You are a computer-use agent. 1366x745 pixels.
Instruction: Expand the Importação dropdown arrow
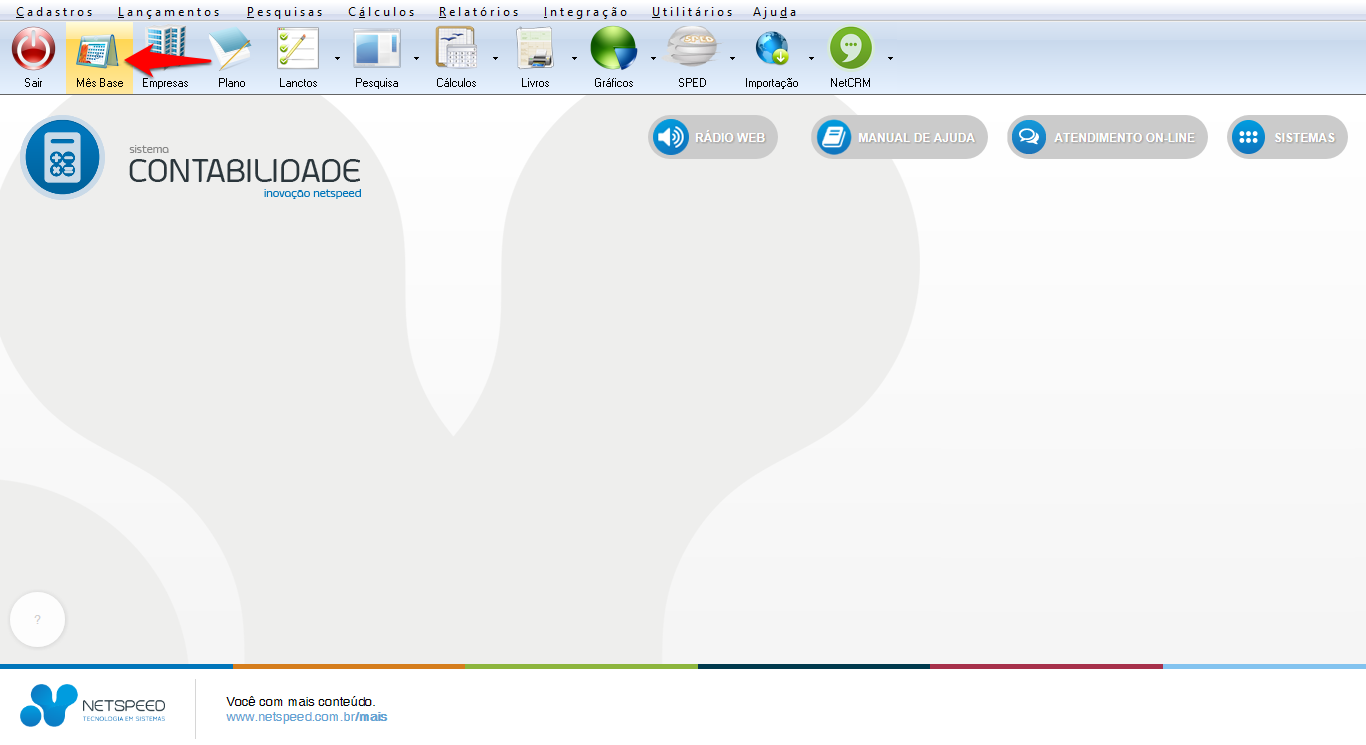point(811,58)
